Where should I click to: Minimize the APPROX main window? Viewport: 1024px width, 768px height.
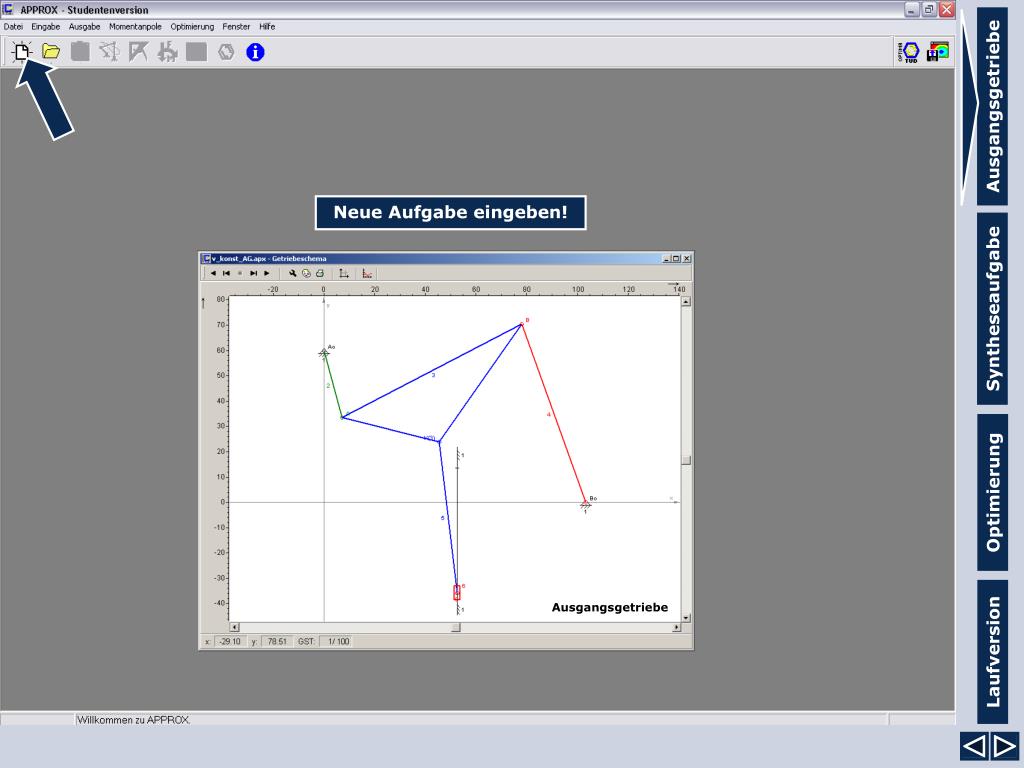pyautogui.click(x=912, y=9)
